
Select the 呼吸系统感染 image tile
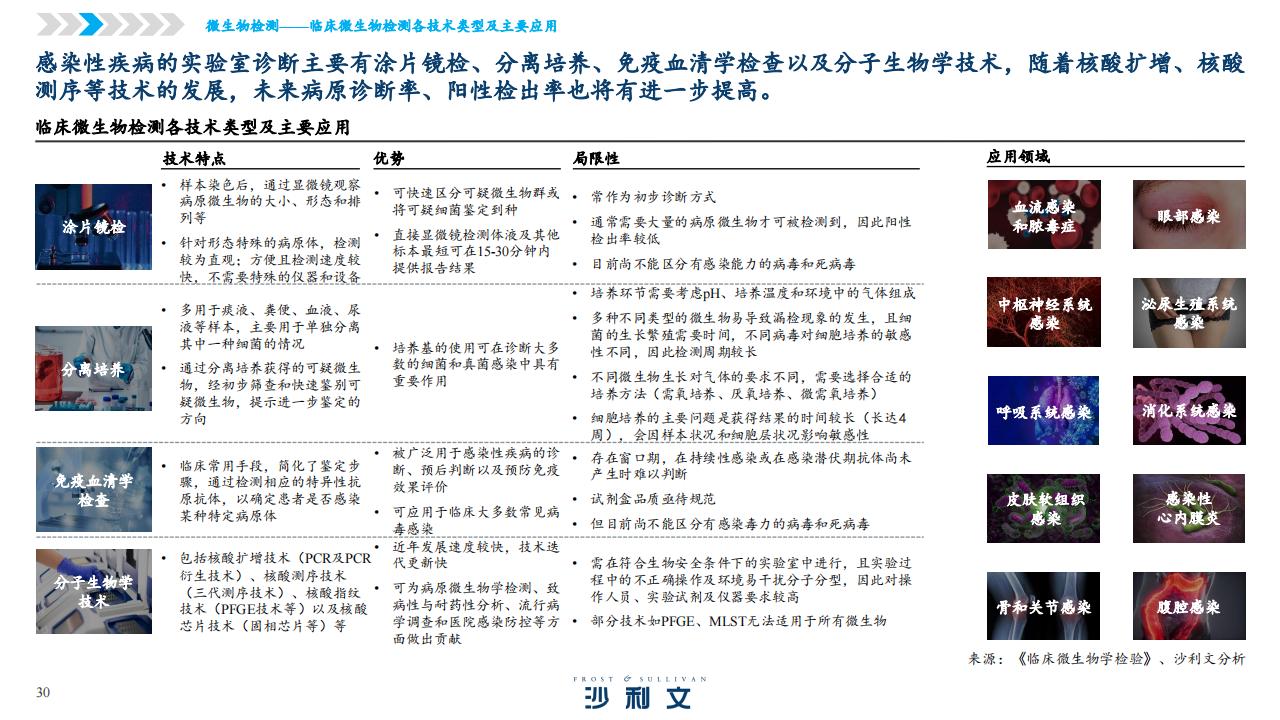(x=1044, y=410)
